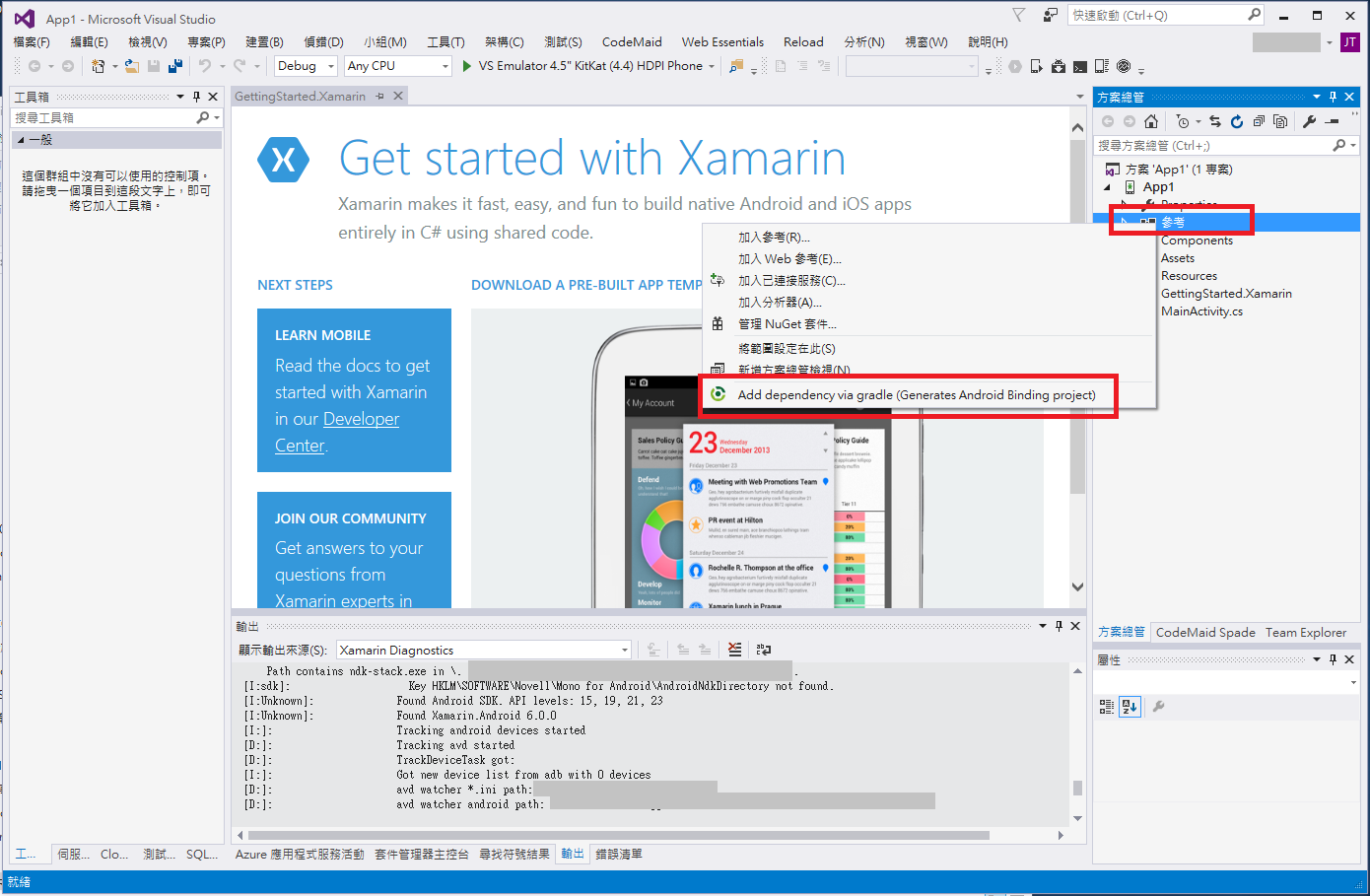The width and height of the screenshot is (1370, 896).
Task: Switch to the CodeMaid Spade tab
Action: click(1205, 633)
